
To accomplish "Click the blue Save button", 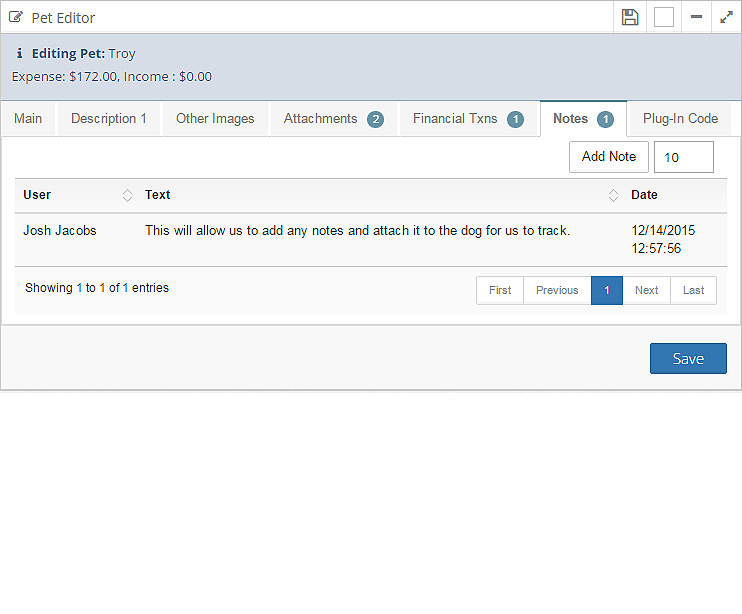I will pos(688,359).
